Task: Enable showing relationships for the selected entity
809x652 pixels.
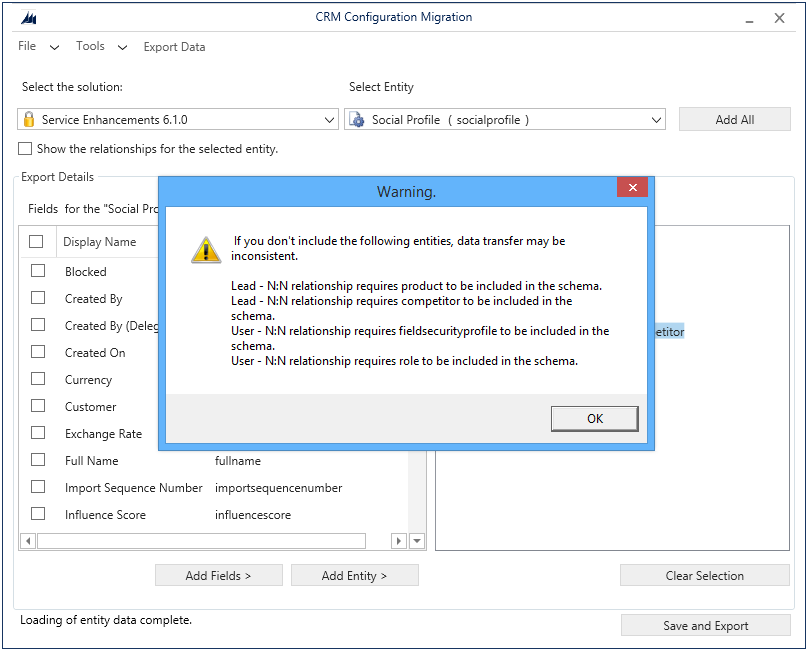Action: 24,148
